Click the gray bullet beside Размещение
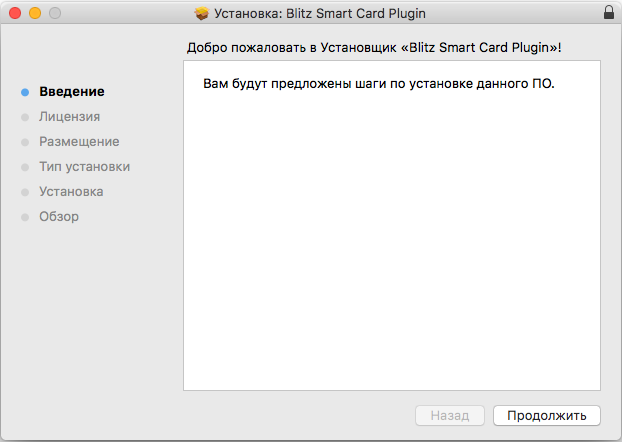 (x=25, y=142)
